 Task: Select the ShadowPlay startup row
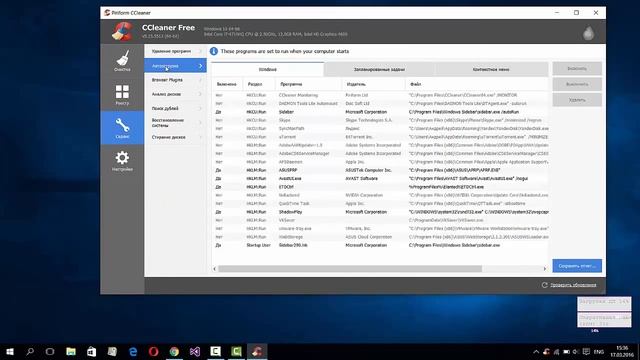(x=380, y=212)
